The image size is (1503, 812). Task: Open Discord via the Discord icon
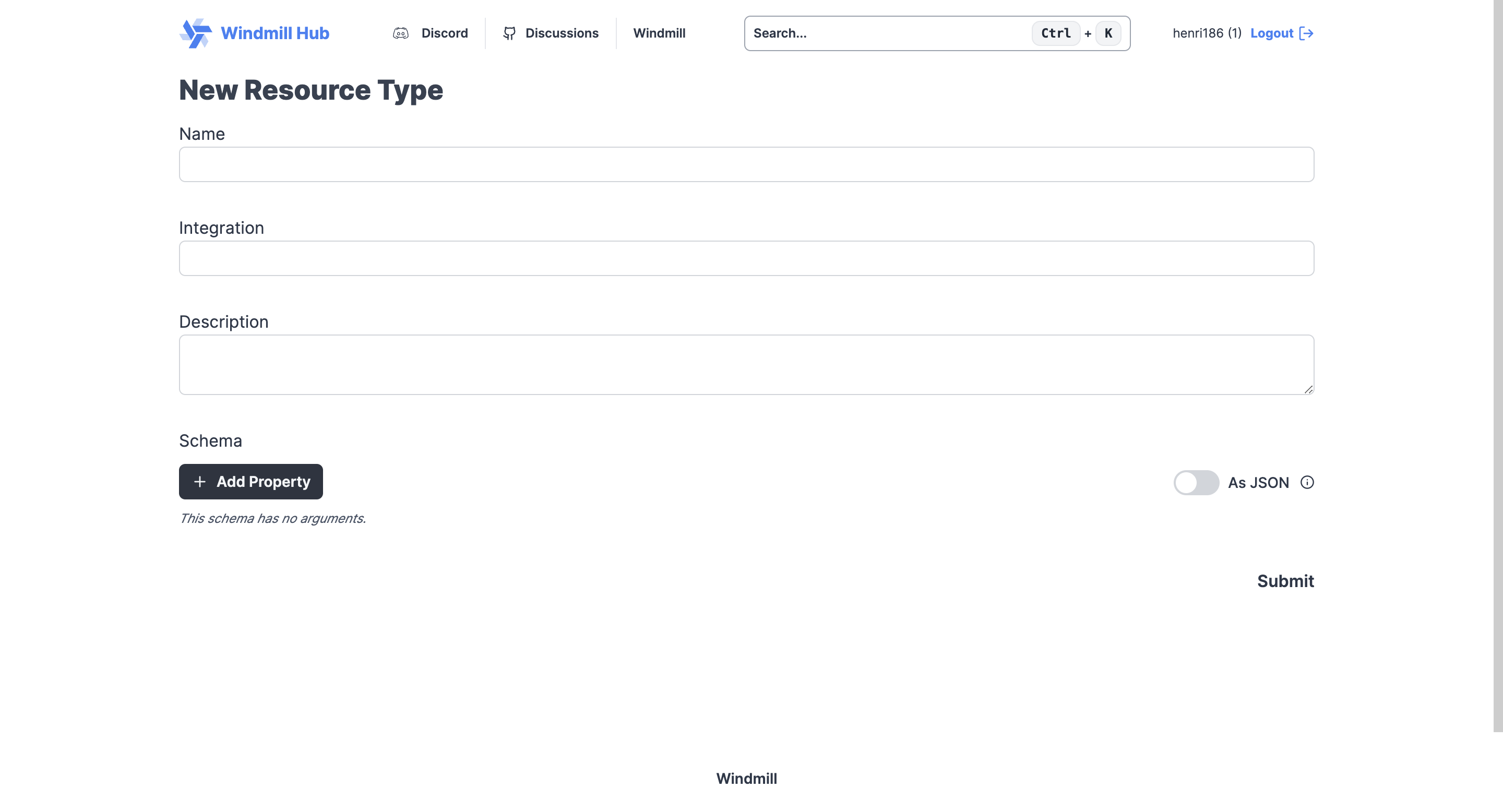click(401, 33)
